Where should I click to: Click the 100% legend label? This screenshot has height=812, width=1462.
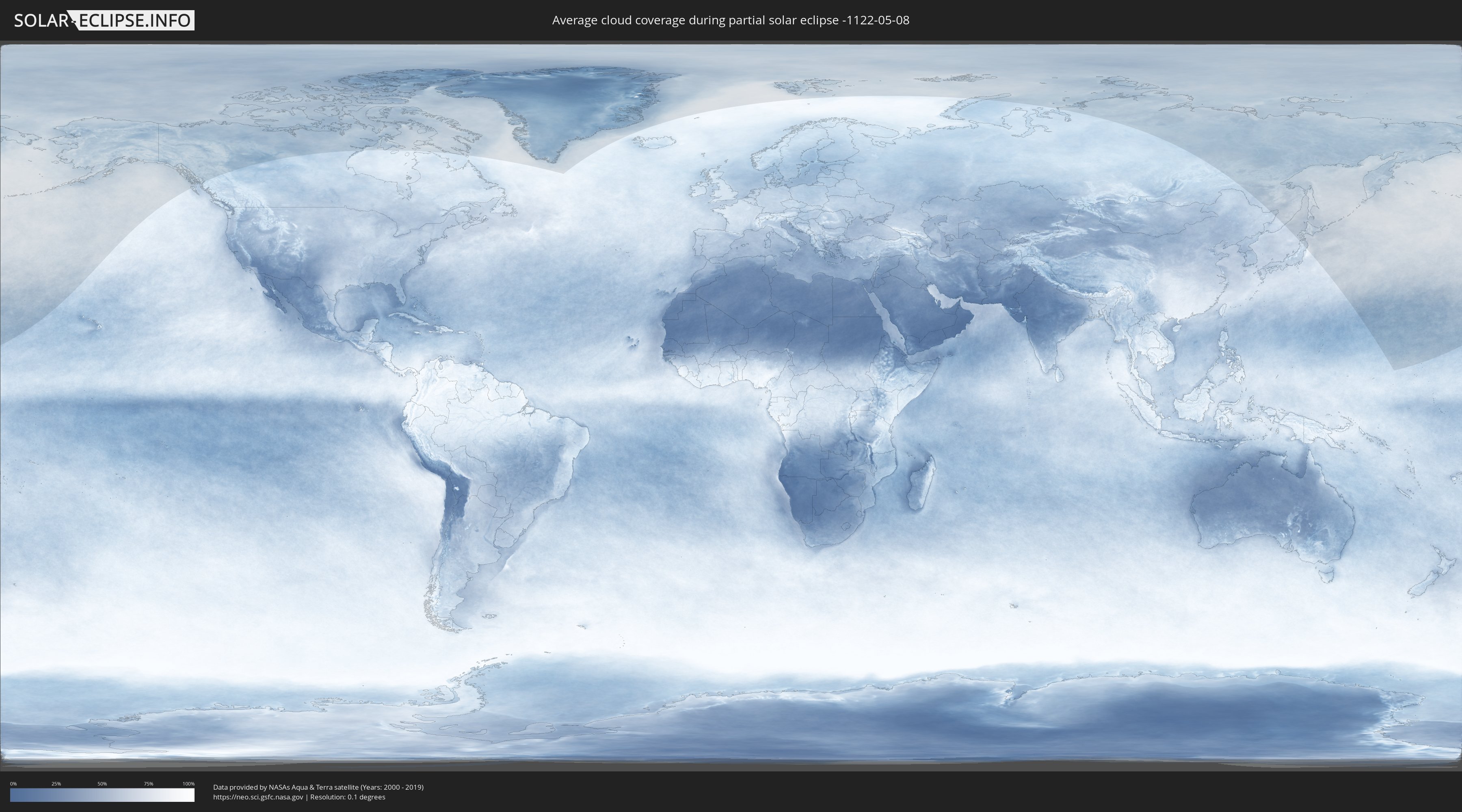point(188,784)
